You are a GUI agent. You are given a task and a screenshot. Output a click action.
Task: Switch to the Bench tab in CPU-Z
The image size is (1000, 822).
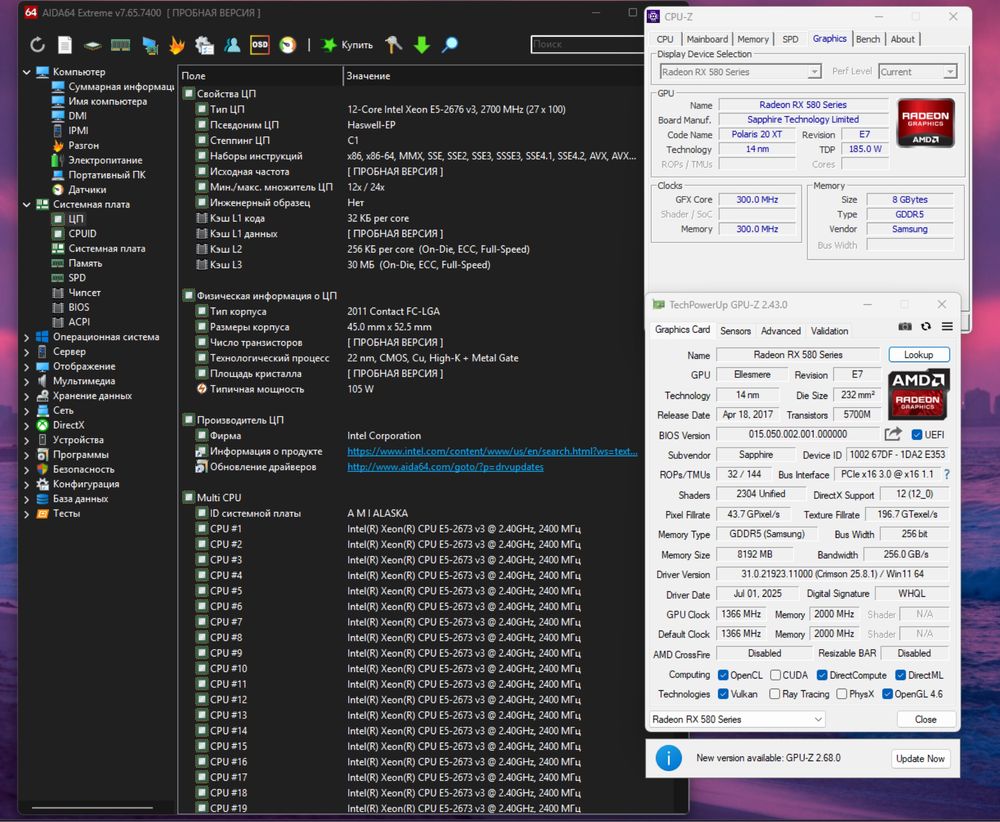[868, 39]
